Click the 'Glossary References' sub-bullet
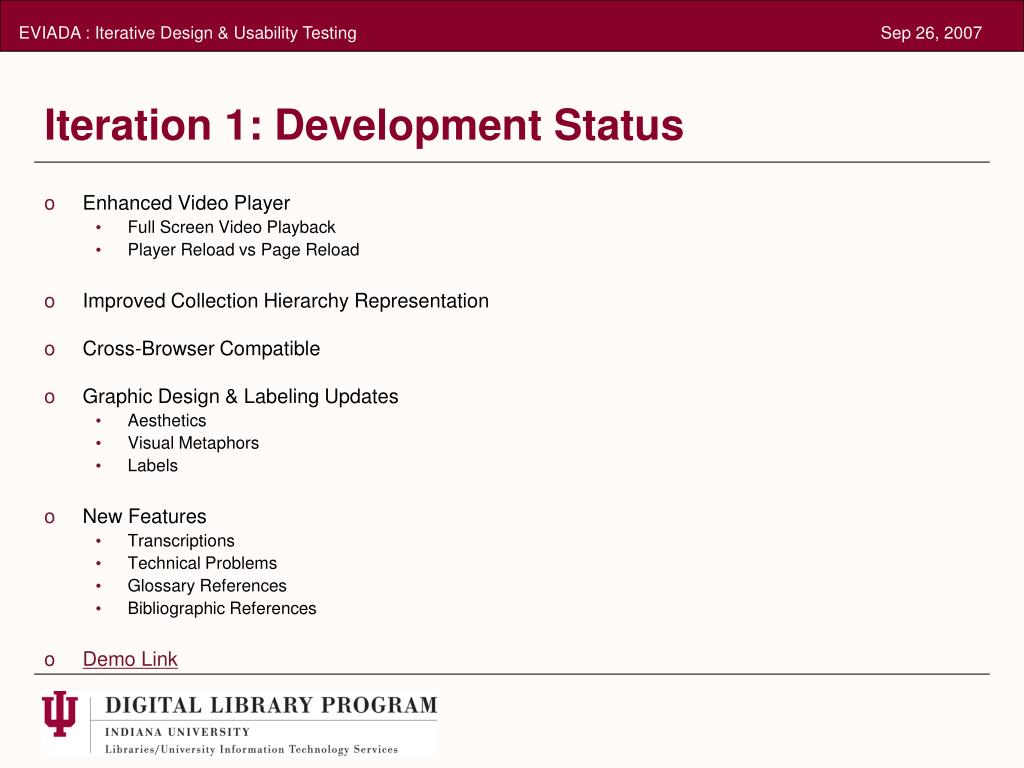This screenshot has width=1024, height=768. point(207,586)
